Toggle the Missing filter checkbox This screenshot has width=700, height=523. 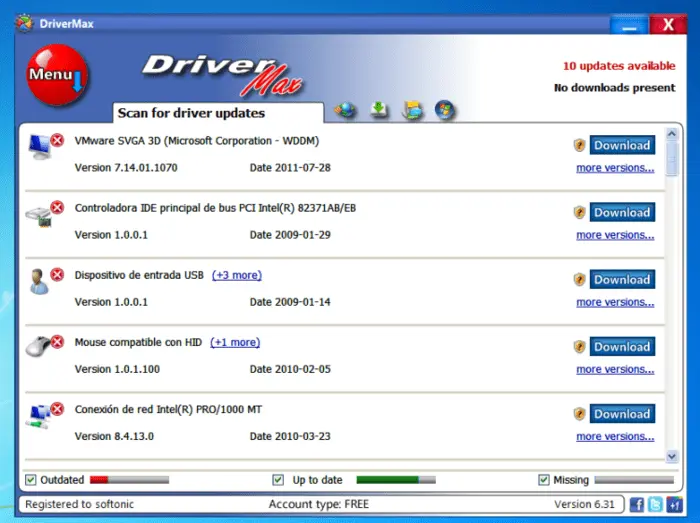pos(543,480)
